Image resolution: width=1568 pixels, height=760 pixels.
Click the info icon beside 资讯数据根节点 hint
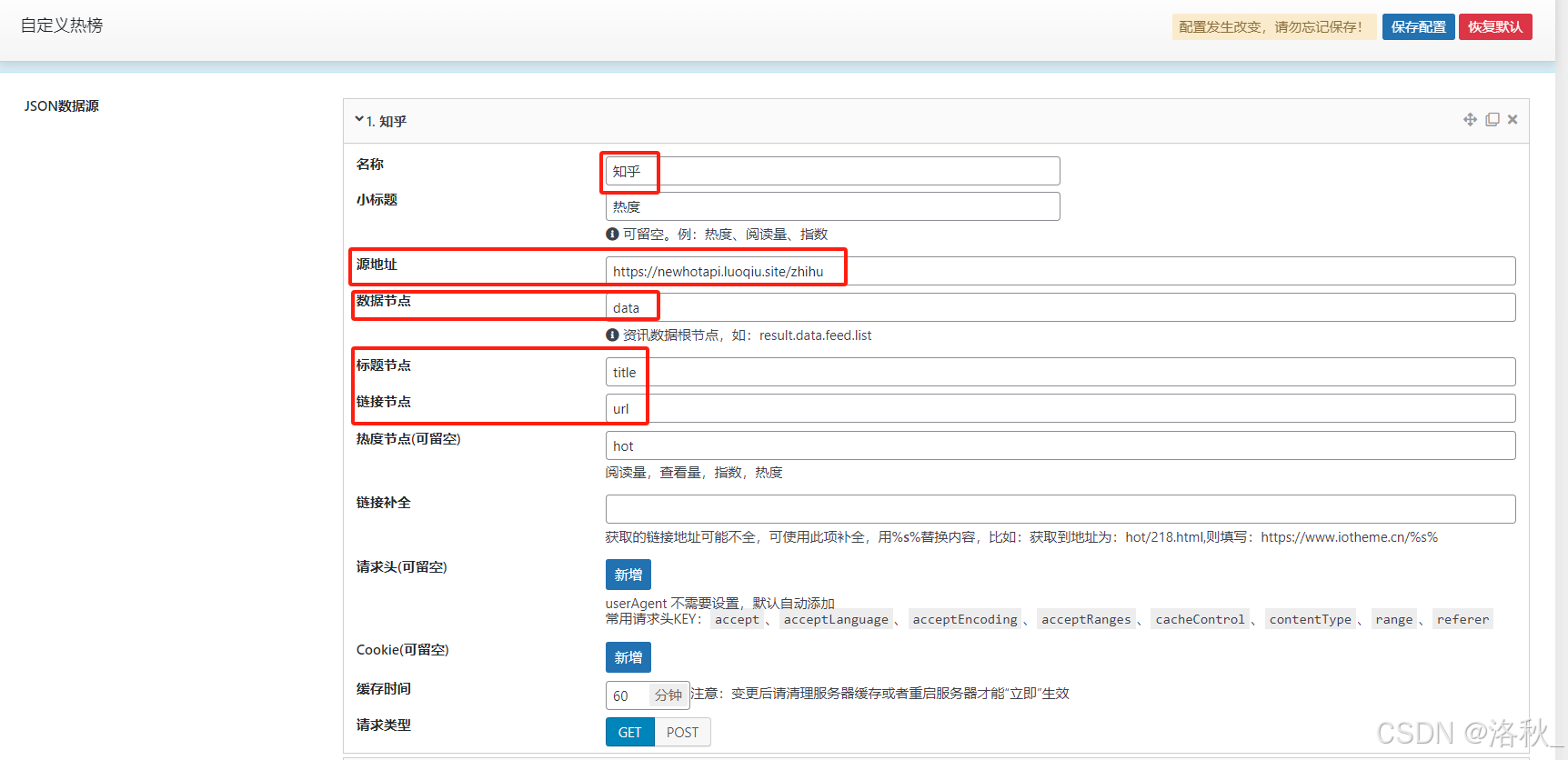[612, 335]
